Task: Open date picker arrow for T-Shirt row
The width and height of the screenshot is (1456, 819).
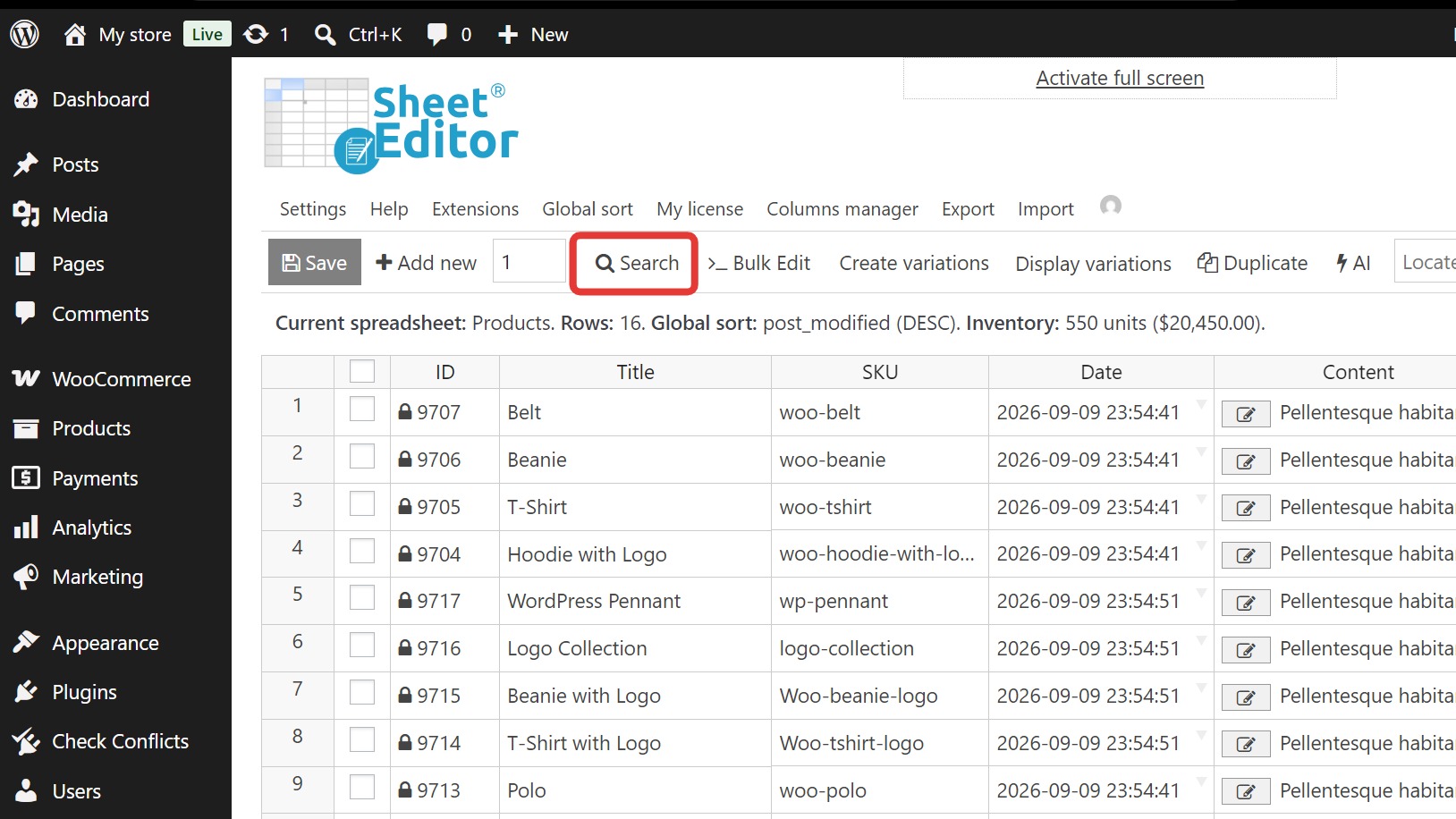Action: pos(1201,499)
